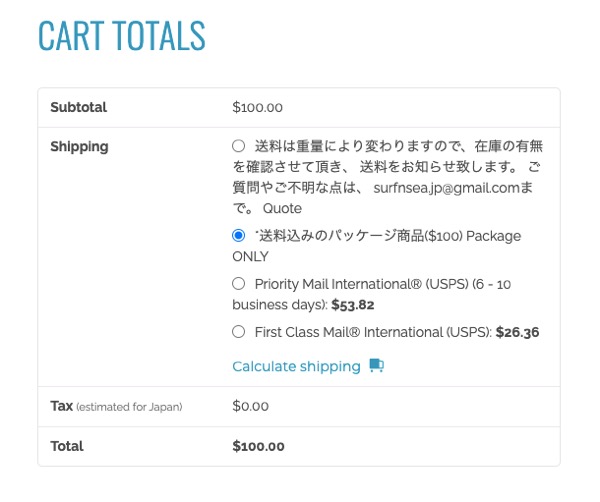Click the $53.82 Priority Mail price
The height and width of the screenshot is (502, 600).
coord(353,305)
